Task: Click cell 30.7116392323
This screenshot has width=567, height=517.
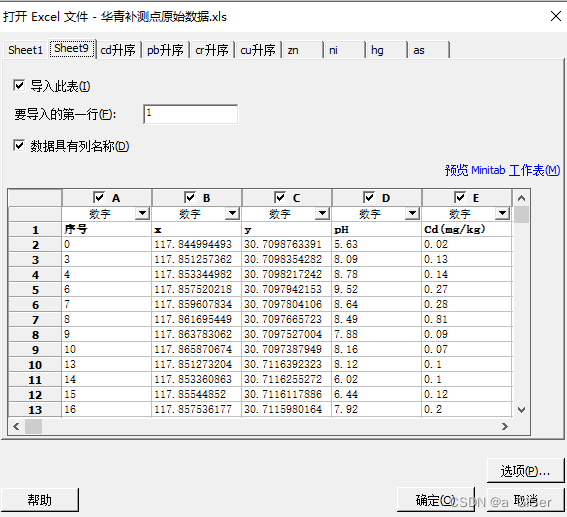Action: (286, 364)
